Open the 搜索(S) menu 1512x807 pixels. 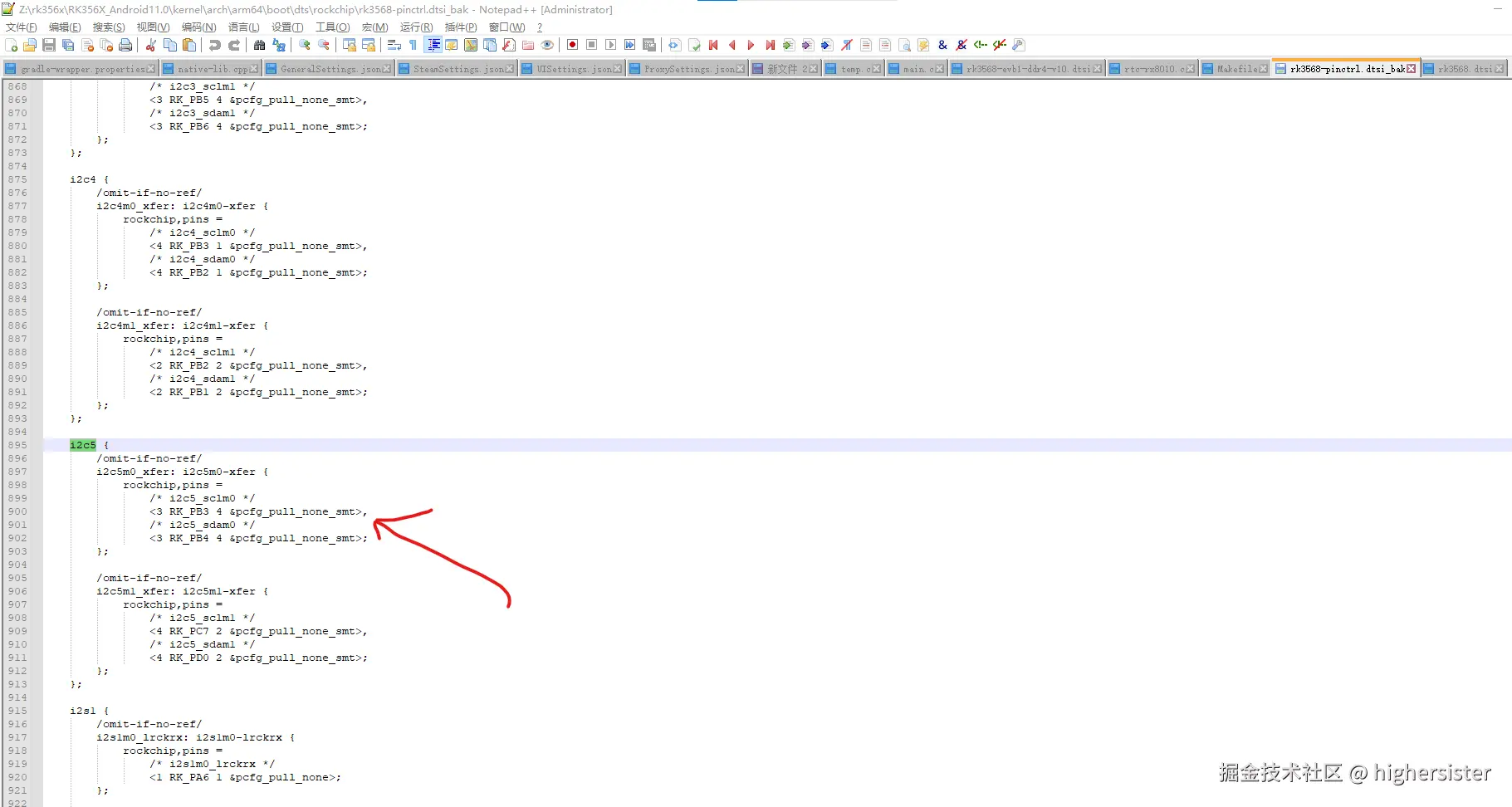click(x=109, y=27)
